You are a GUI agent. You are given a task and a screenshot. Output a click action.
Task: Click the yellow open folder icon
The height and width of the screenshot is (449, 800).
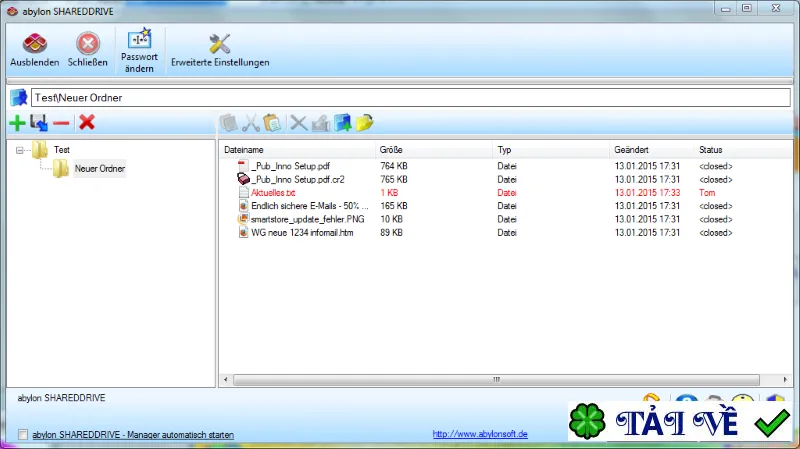point(365,123)
